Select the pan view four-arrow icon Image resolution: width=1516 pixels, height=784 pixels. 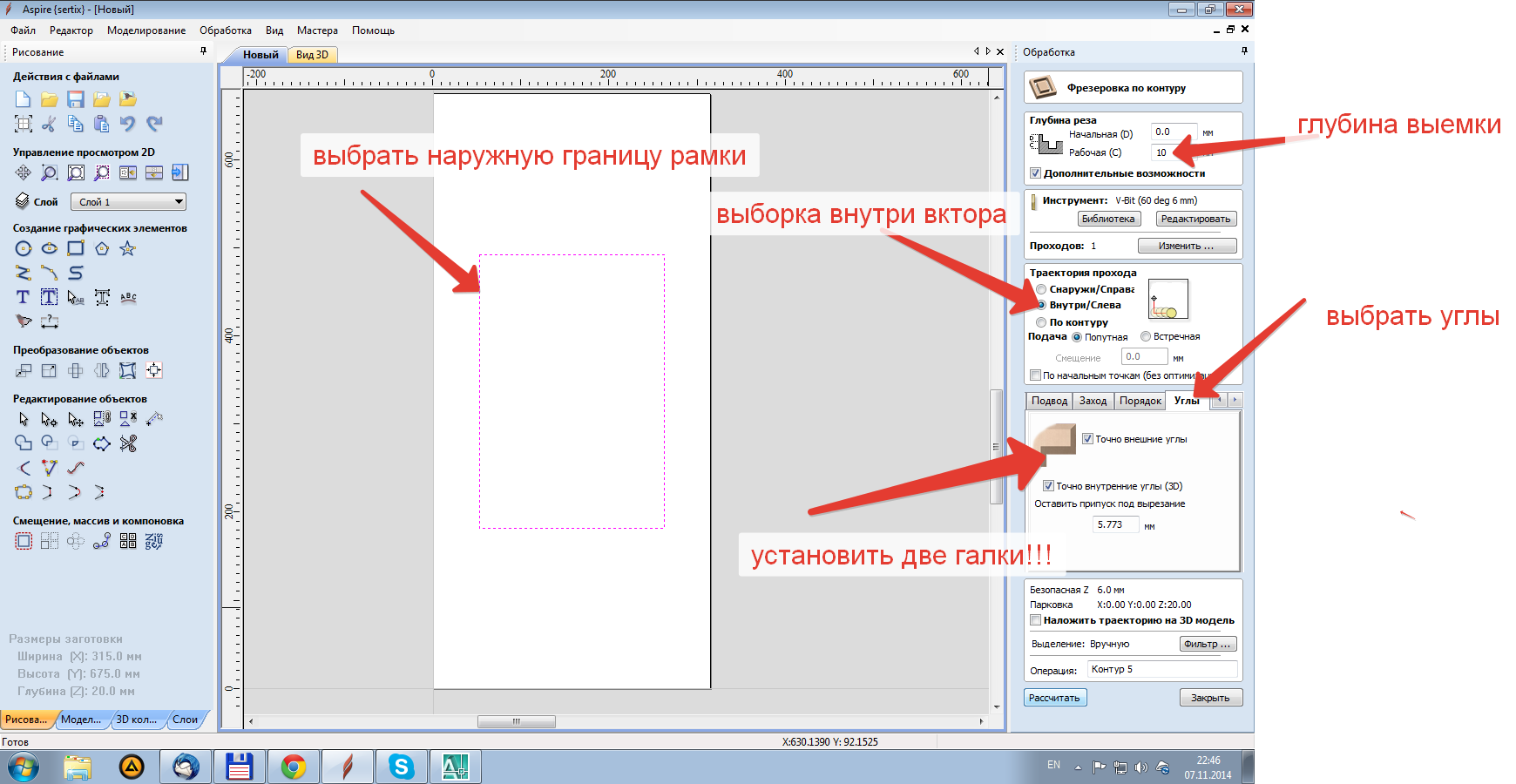point(24,172)
